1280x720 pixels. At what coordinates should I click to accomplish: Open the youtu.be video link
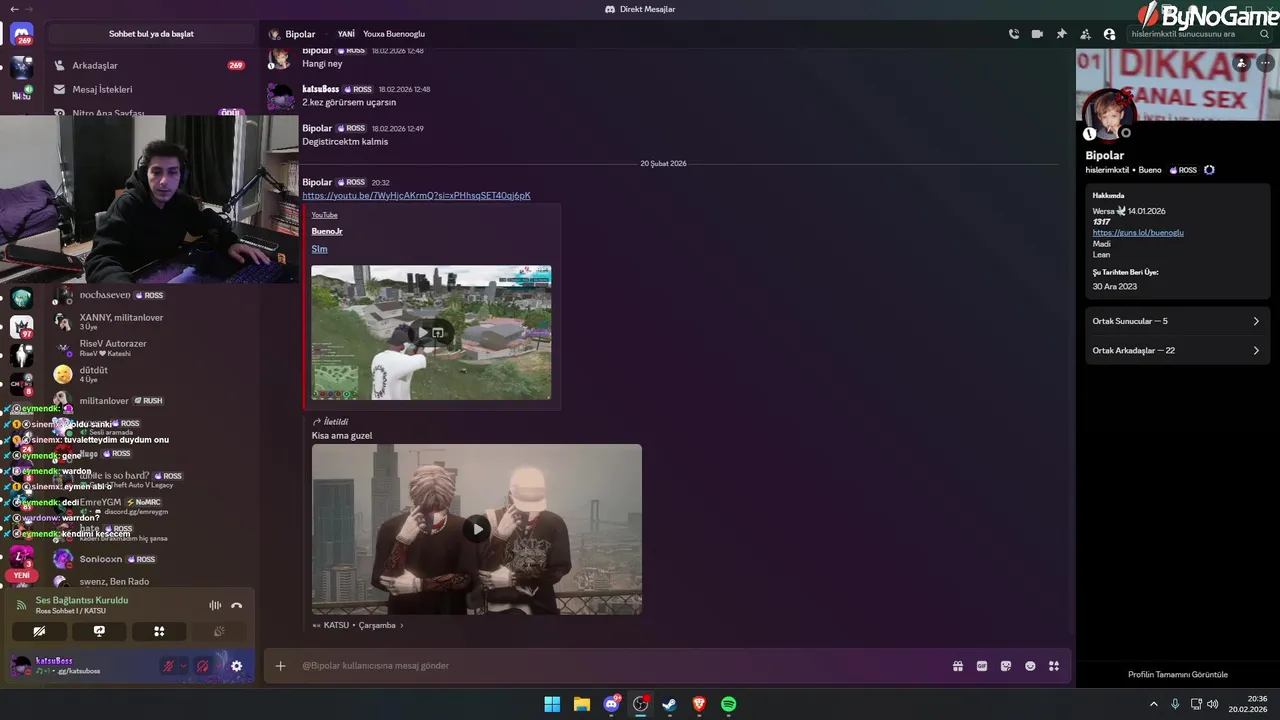pos(416,196)
